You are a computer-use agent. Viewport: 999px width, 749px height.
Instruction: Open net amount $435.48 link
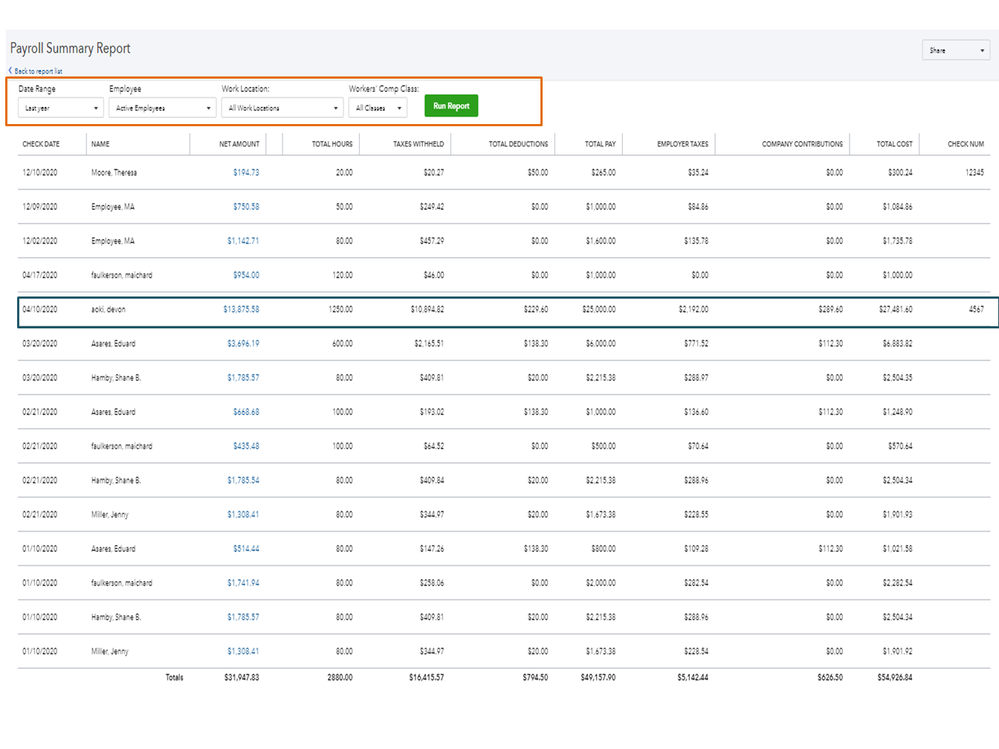point(246,446)
